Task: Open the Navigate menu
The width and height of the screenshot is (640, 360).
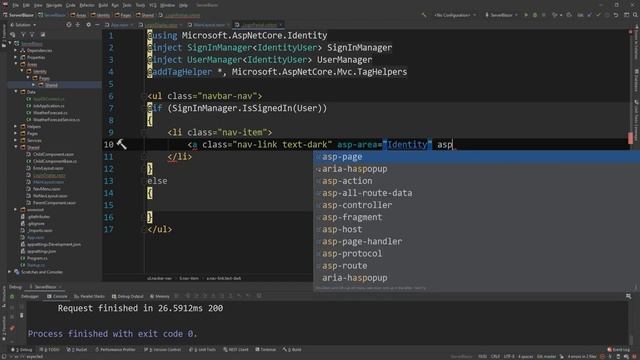Action: (54, 5)
